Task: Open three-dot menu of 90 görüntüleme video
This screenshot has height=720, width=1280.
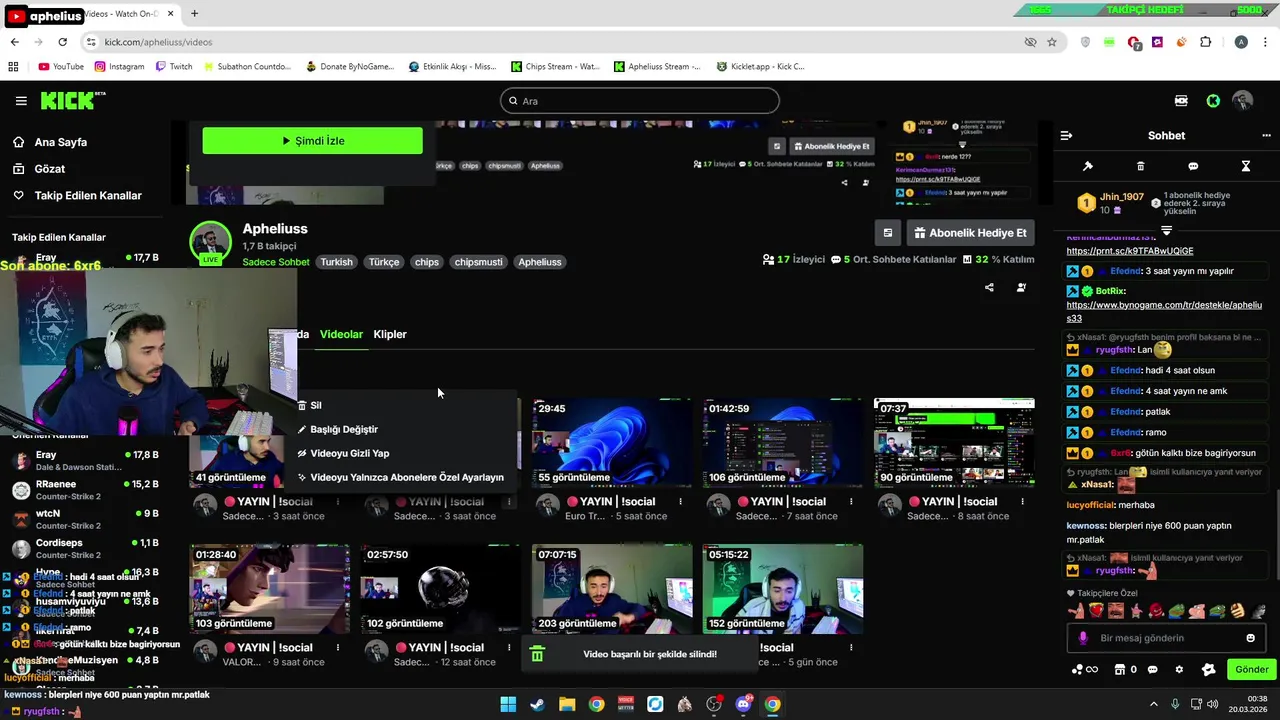Action: click(x=1022, y=502)
